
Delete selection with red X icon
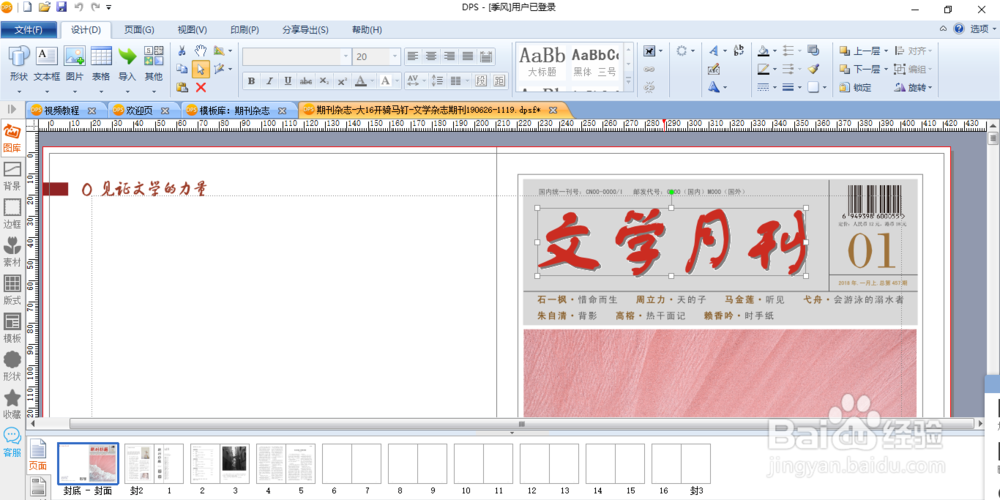pyautogui.click(x=201, y=87)
